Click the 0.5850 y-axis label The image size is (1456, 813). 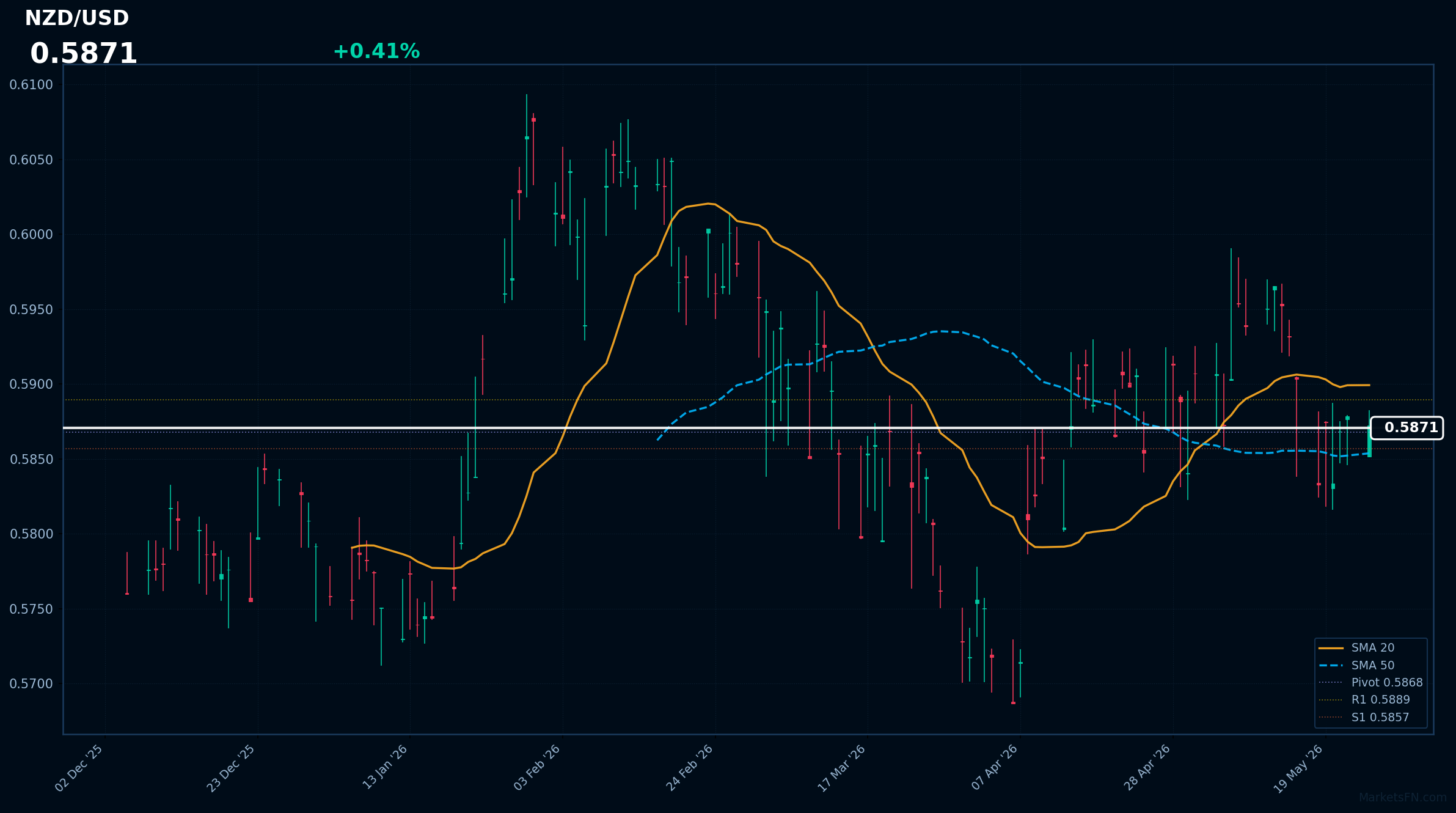pos(31,460)
